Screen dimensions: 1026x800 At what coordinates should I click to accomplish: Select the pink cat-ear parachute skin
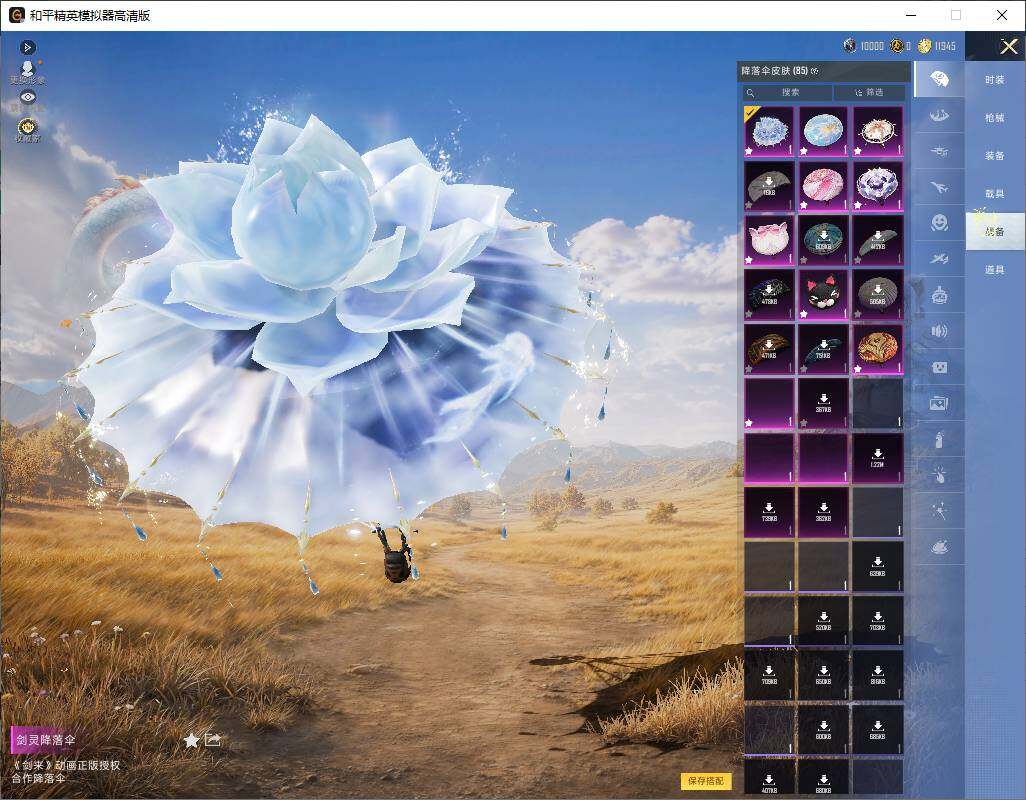point(770,240)
